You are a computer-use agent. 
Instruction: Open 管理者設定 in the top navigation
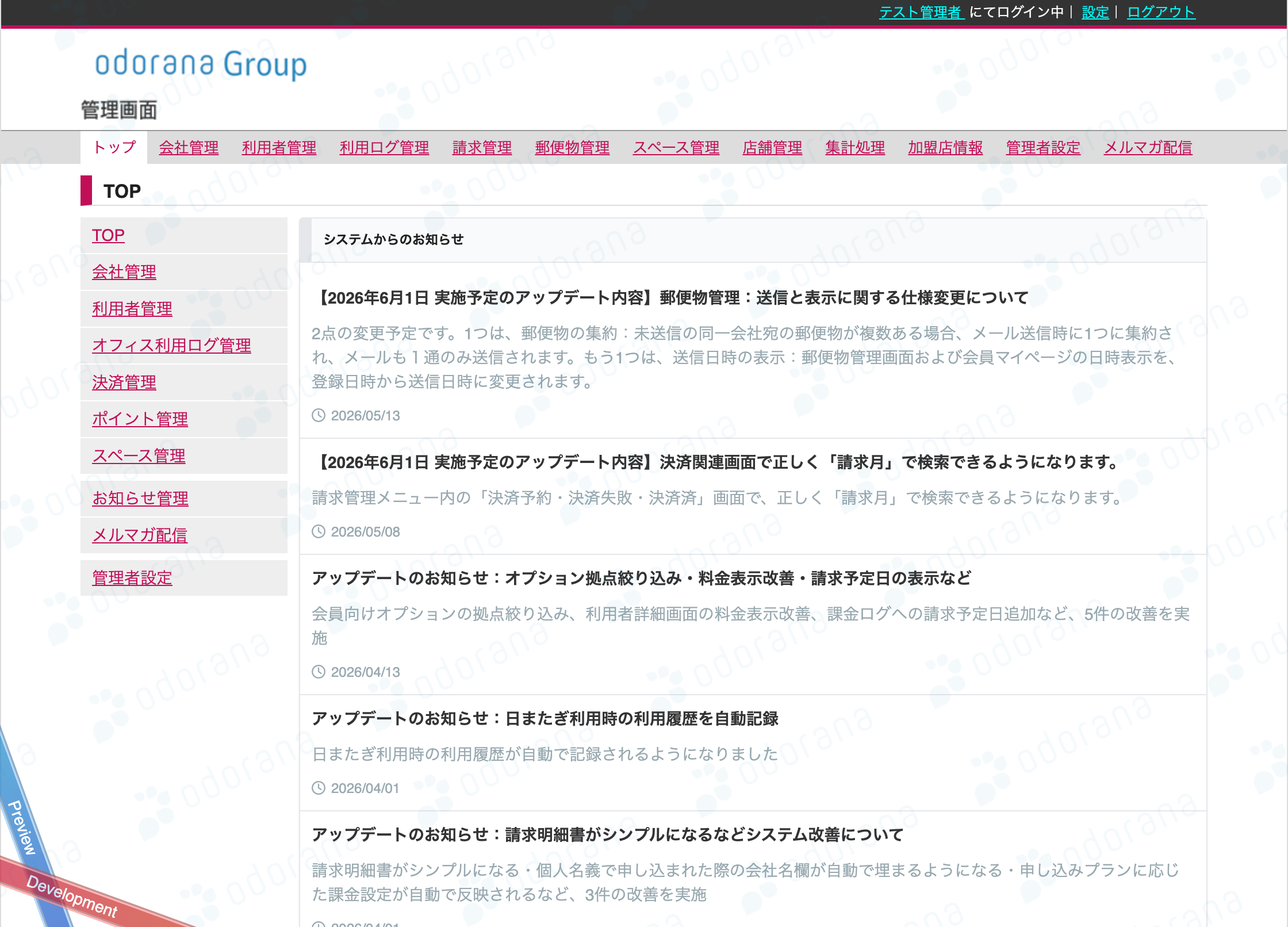[1043, 148]
